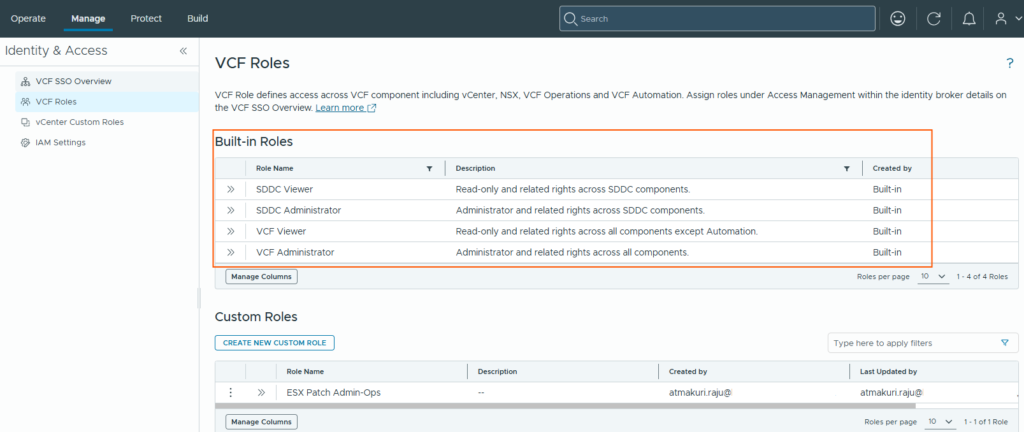The width and height of the screenshot is (1024, 432).
Task: Click the built-in Description column header
Action: 475,168
